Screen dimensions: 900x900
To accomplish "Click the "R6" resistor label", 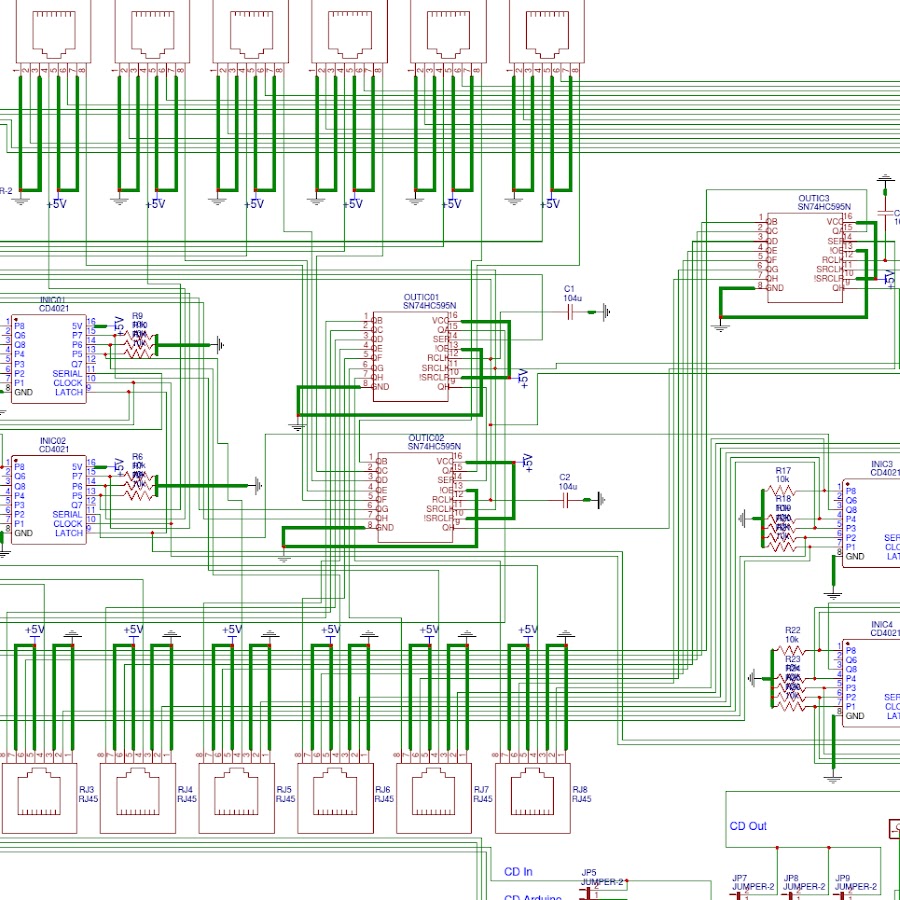I will coord(137,457).
